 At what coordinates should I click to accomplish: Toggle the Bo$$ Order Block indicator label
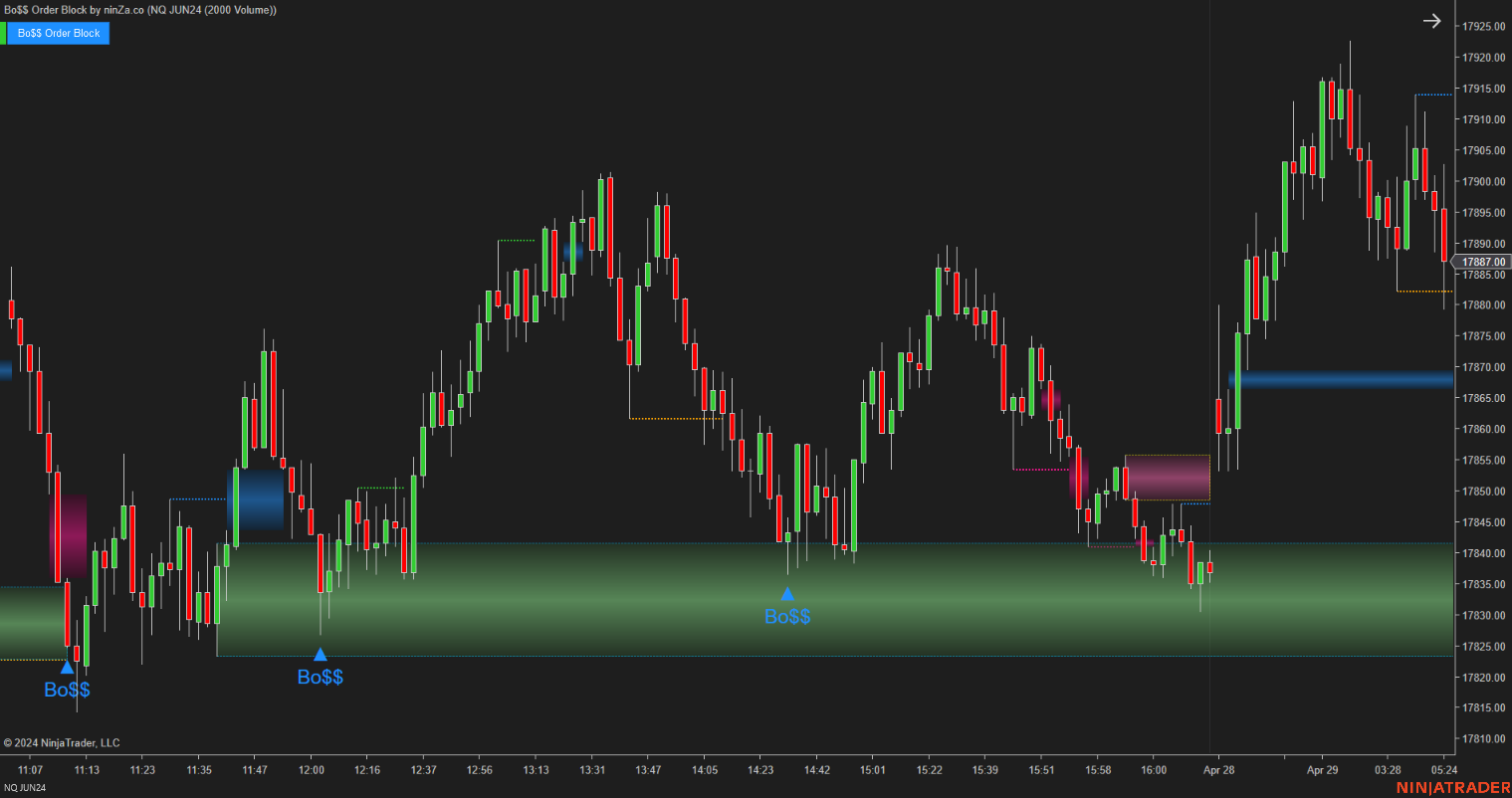57,33
